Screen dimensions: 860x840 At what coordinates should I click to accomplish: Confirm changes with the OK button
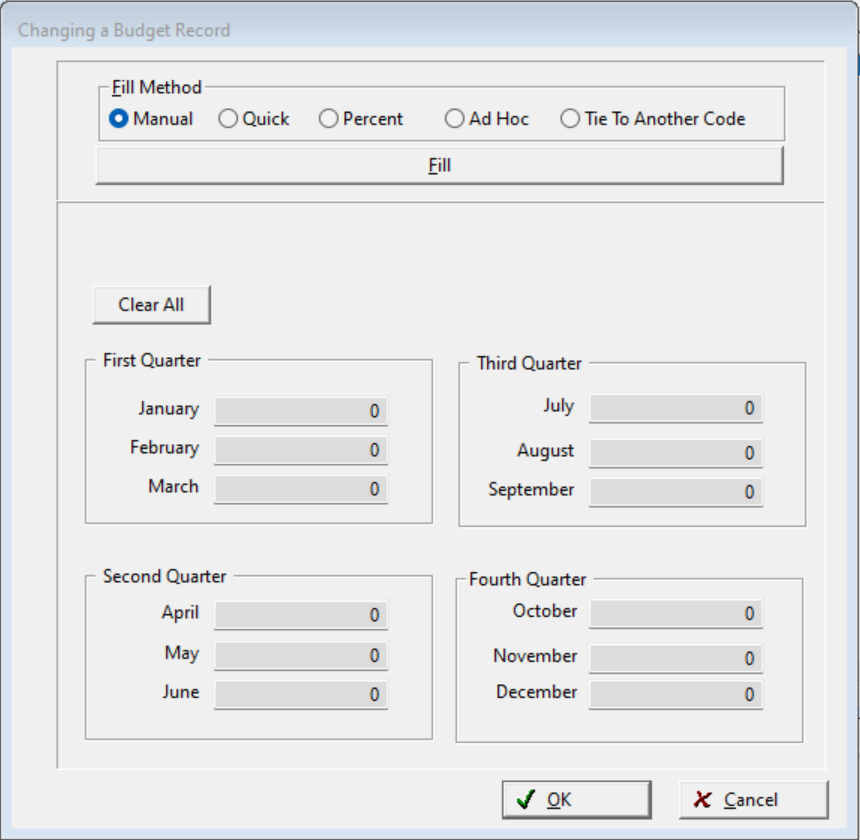tap(576, 799)
